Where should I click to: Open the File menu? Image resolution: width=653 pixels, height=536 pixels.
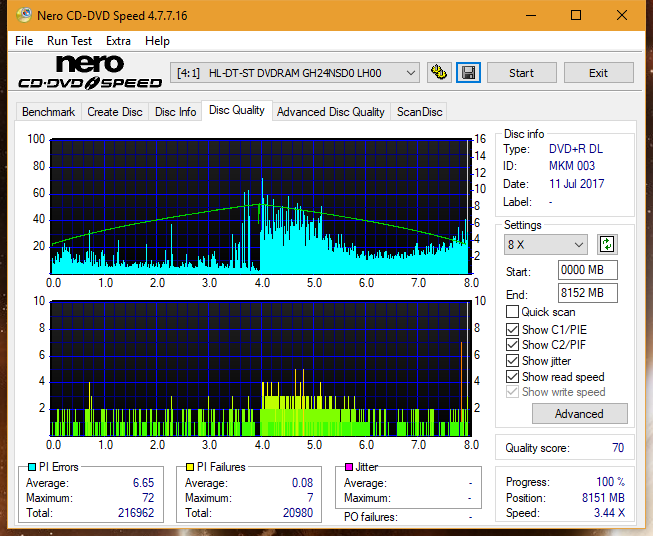click(x=24, y=41)
